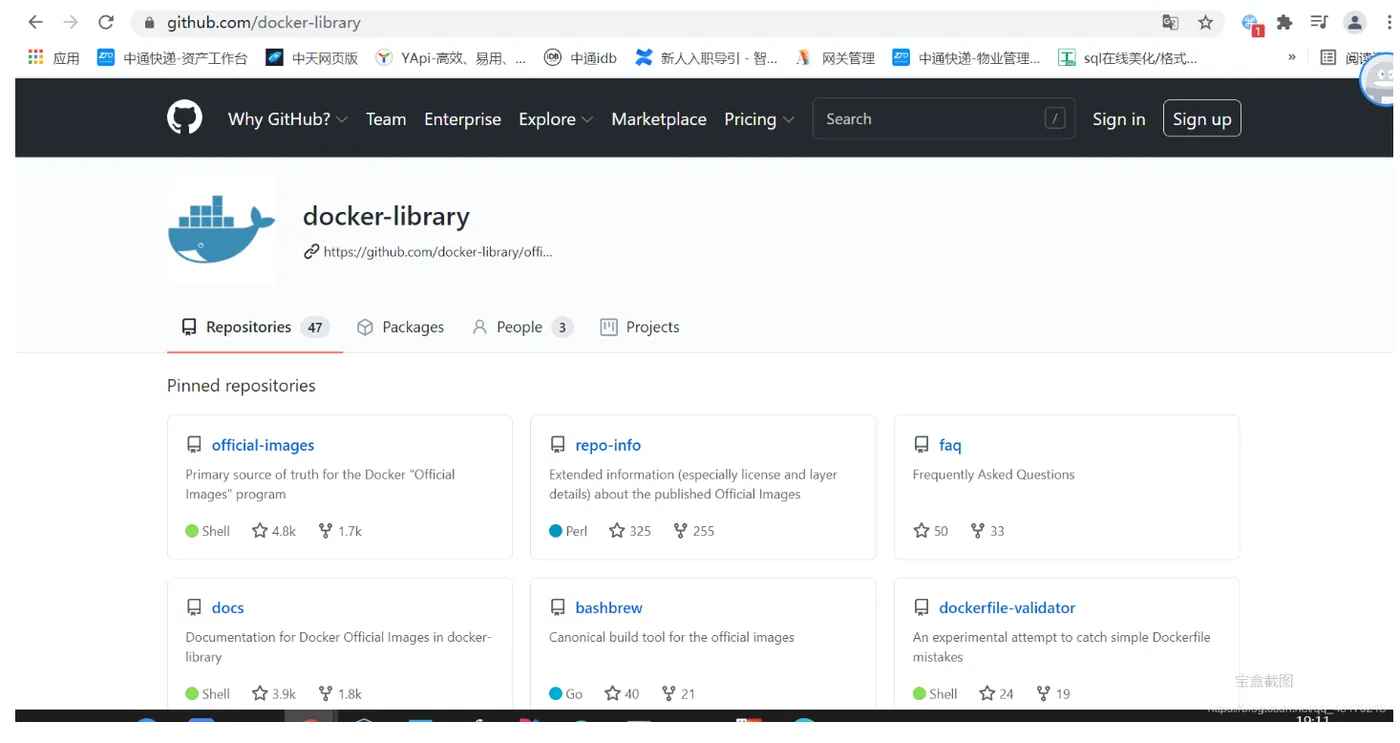Click the docker-library organization name heading

tap(386, 216)
